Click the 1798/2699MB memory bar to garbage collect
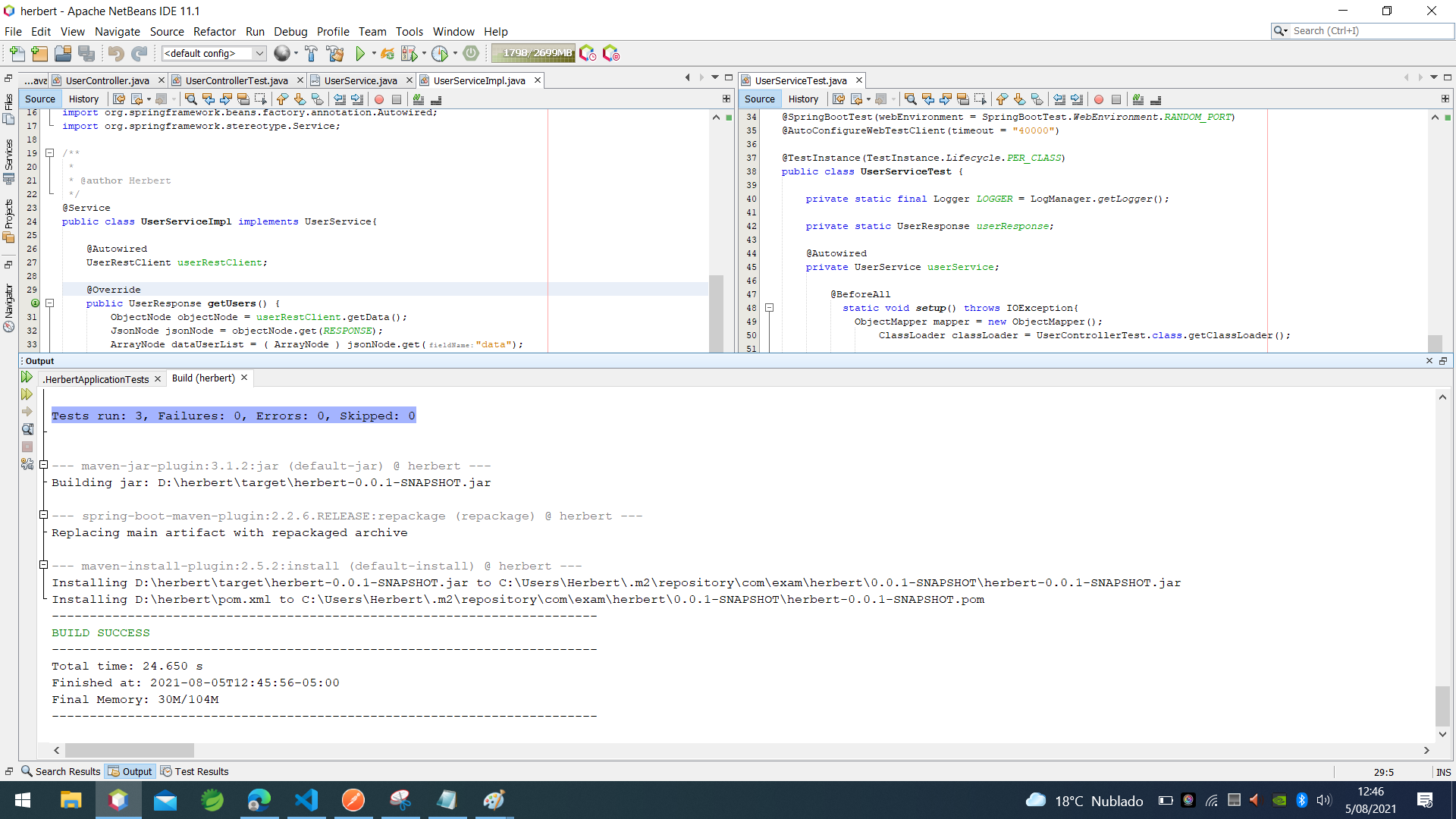Viewport: 1456px width, 819px height. coord(533,53)
